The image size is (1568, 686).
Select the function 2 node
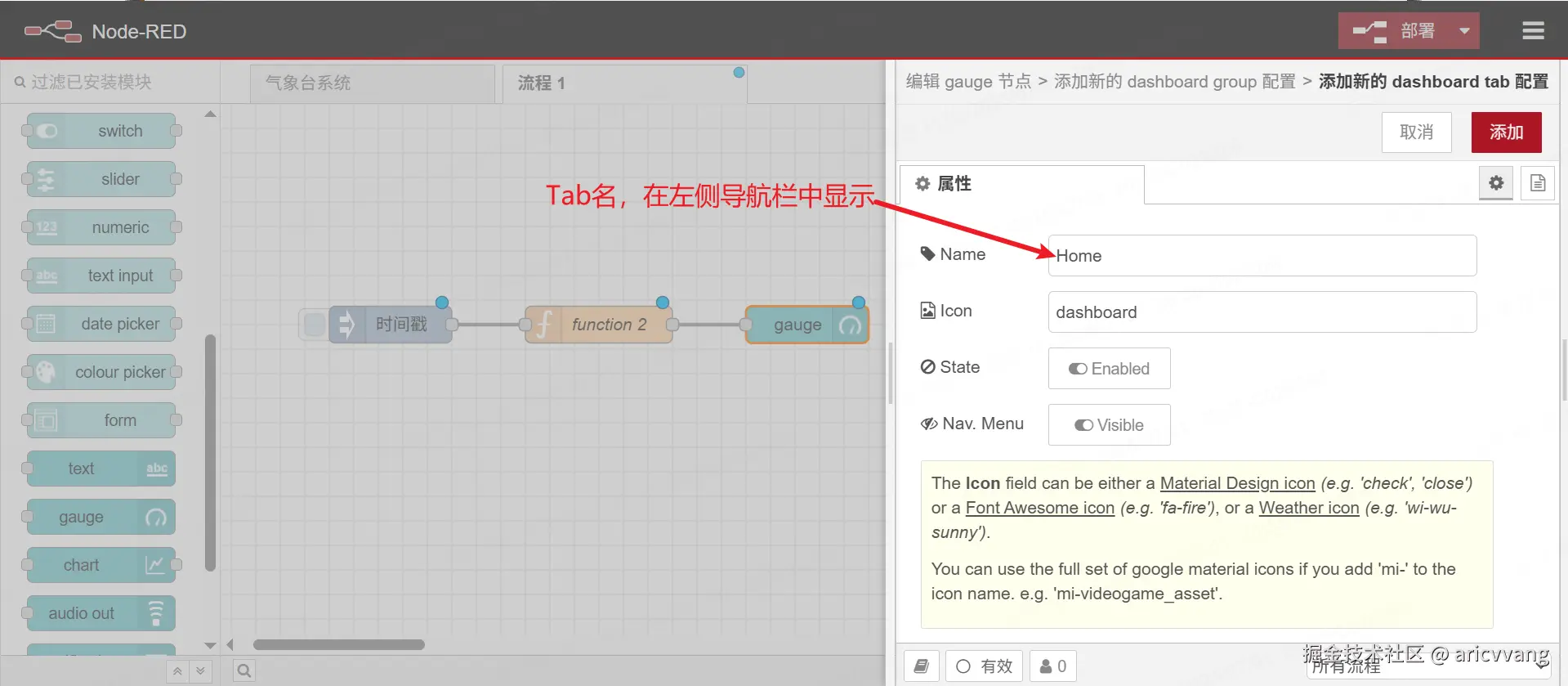point(599,325)
